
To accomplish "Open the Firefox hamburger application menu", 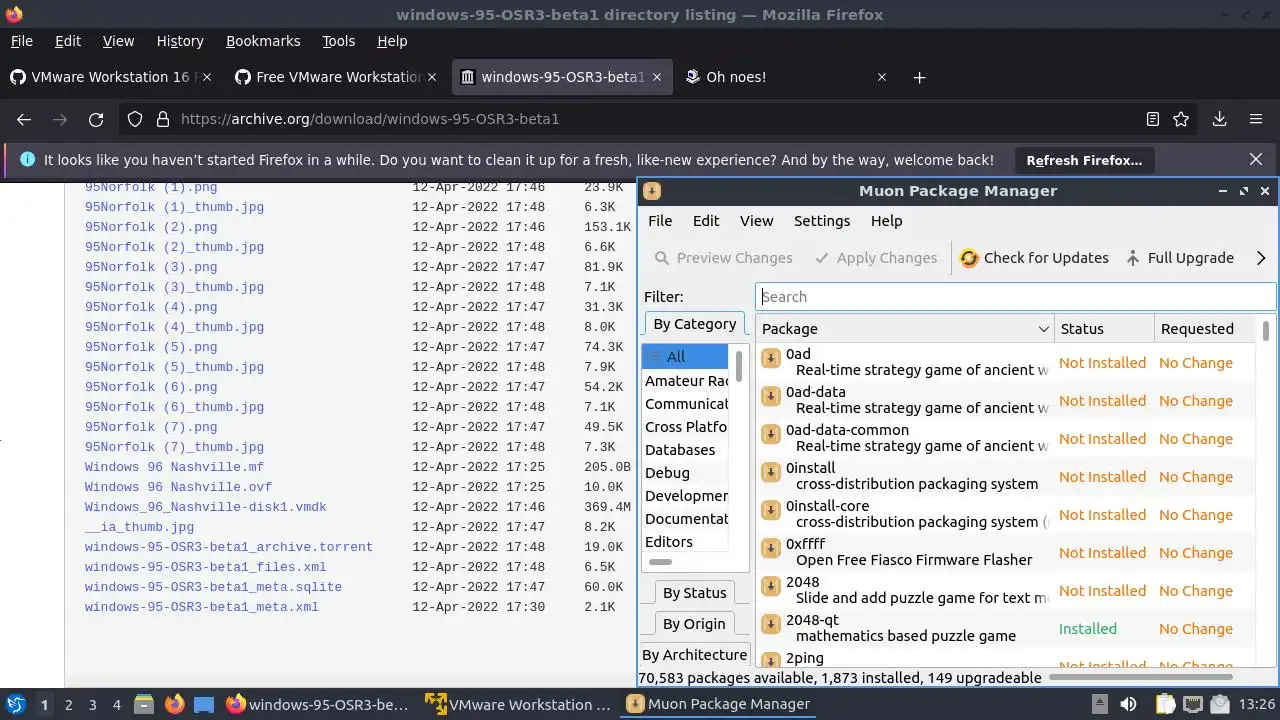I will 1256,119.
